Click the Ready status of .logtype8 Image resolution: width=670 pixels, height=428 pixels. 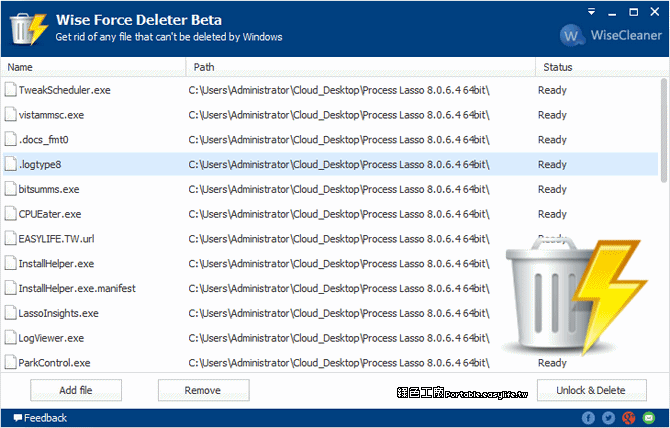coord(552,164)
